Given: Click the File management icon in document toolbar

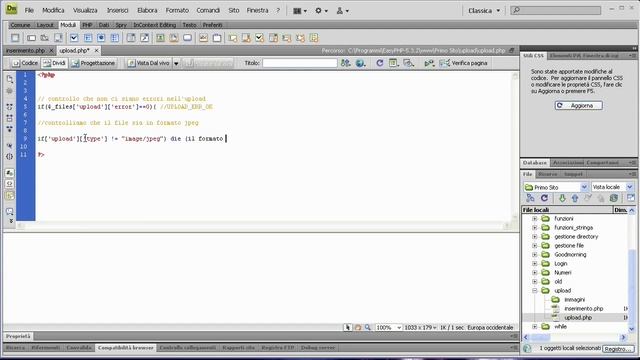Looking at the screenshot, I should (x=346, y=63).
